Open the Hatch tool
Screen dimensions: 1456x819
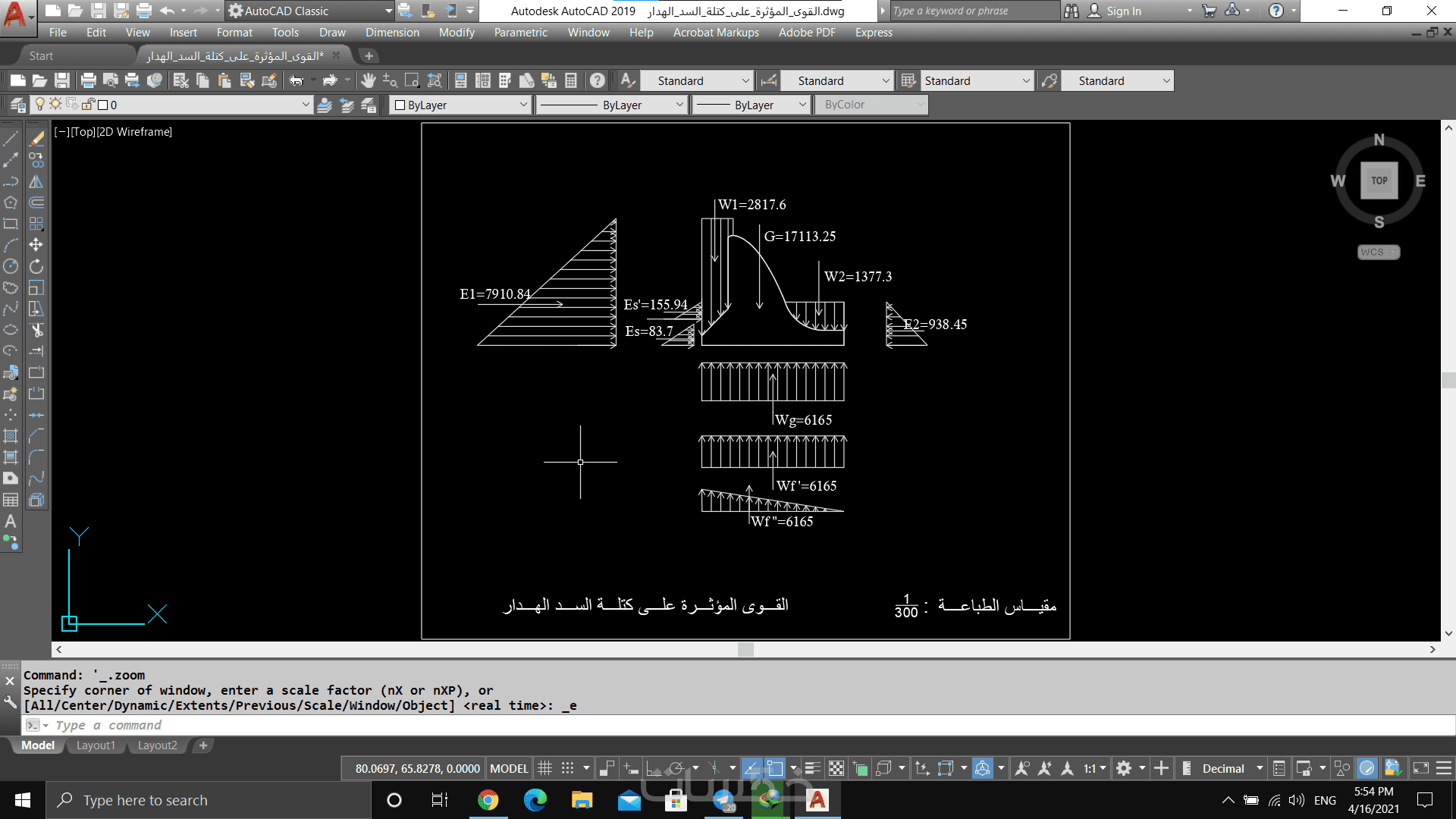[11, 436]
